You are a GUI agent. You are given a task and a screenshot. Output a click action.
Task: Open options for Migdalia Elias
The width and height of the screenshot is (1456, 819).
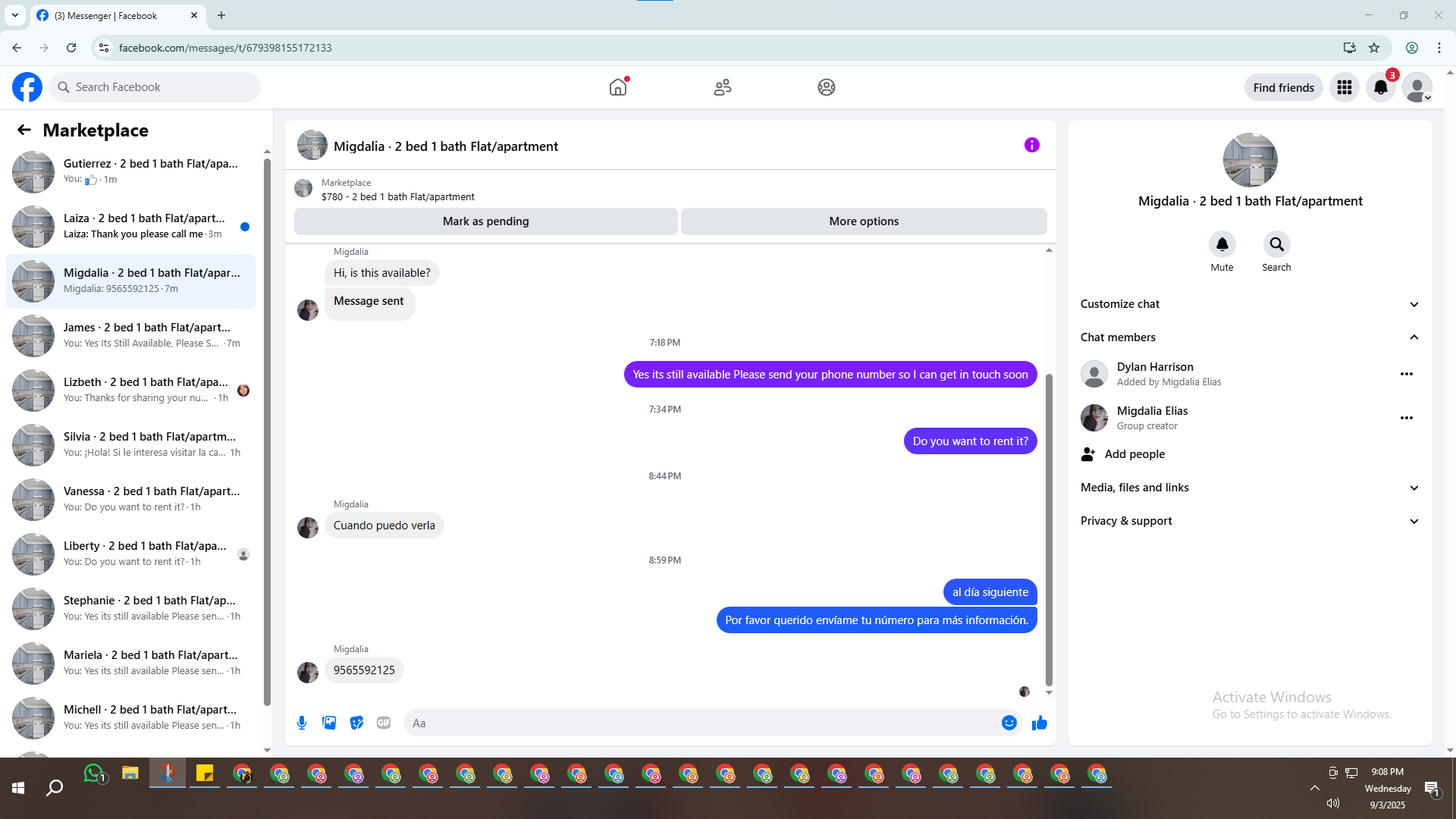click(x=1407, y=418)
